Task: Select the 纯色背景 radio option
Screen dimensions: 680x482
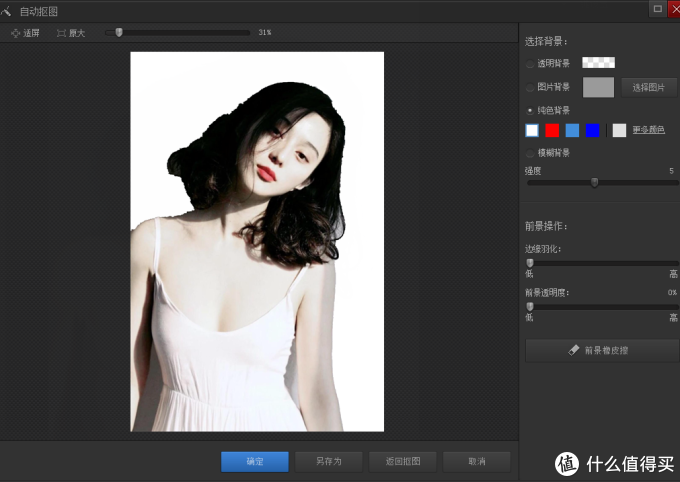Action: pos(530,109)
